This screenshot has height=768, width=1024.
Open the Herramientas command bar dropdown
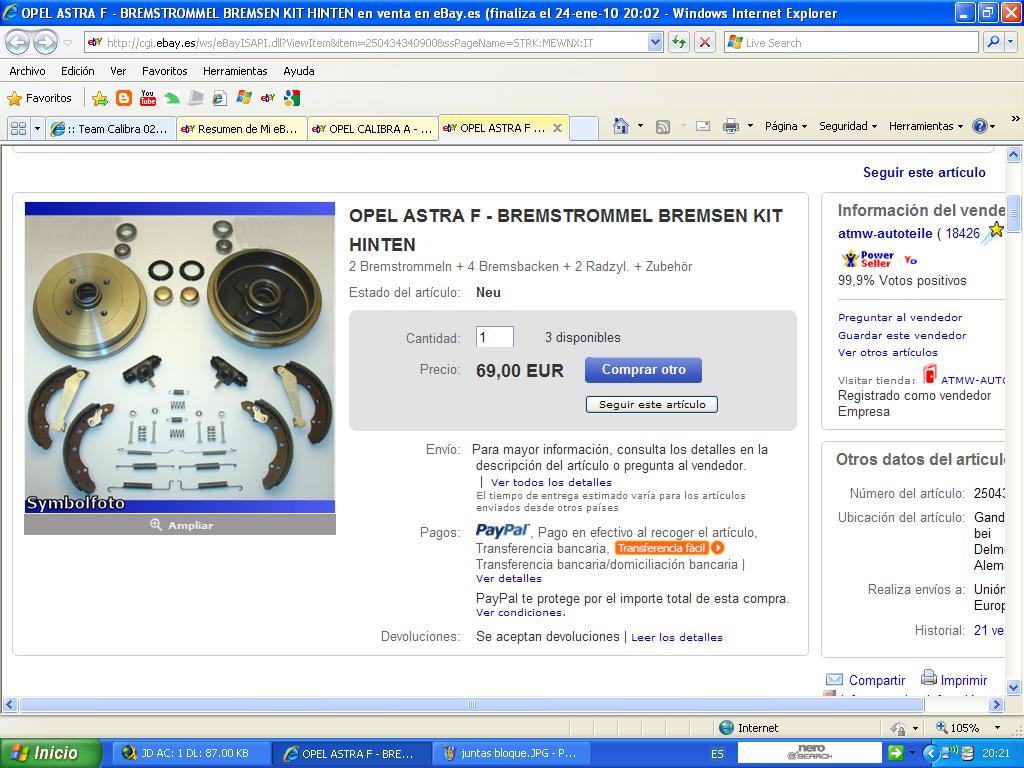coord(925,126)
